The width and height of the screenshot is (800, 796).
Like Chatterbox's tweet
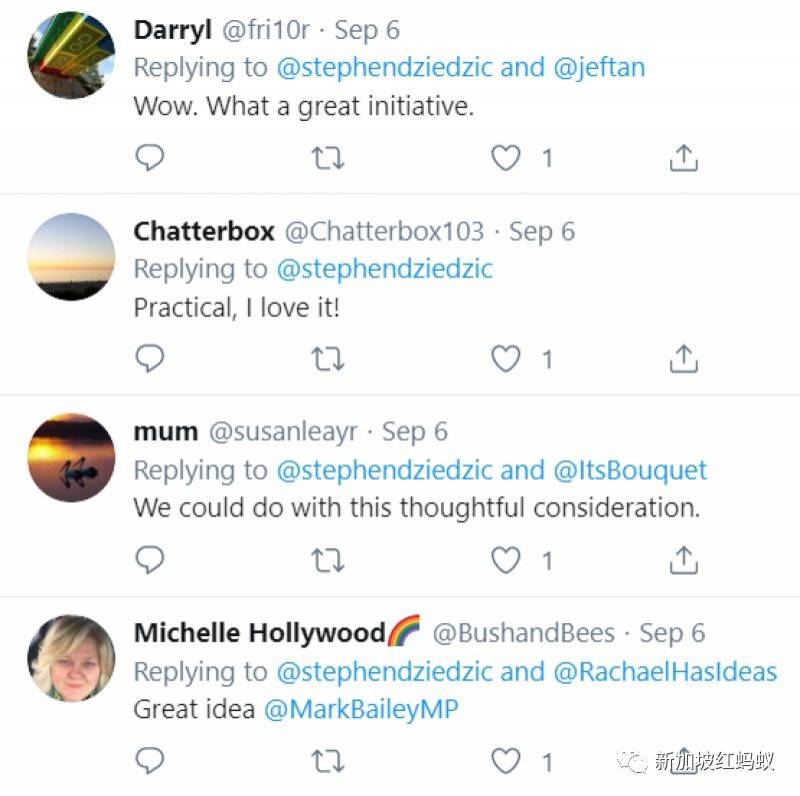point(506,358)
